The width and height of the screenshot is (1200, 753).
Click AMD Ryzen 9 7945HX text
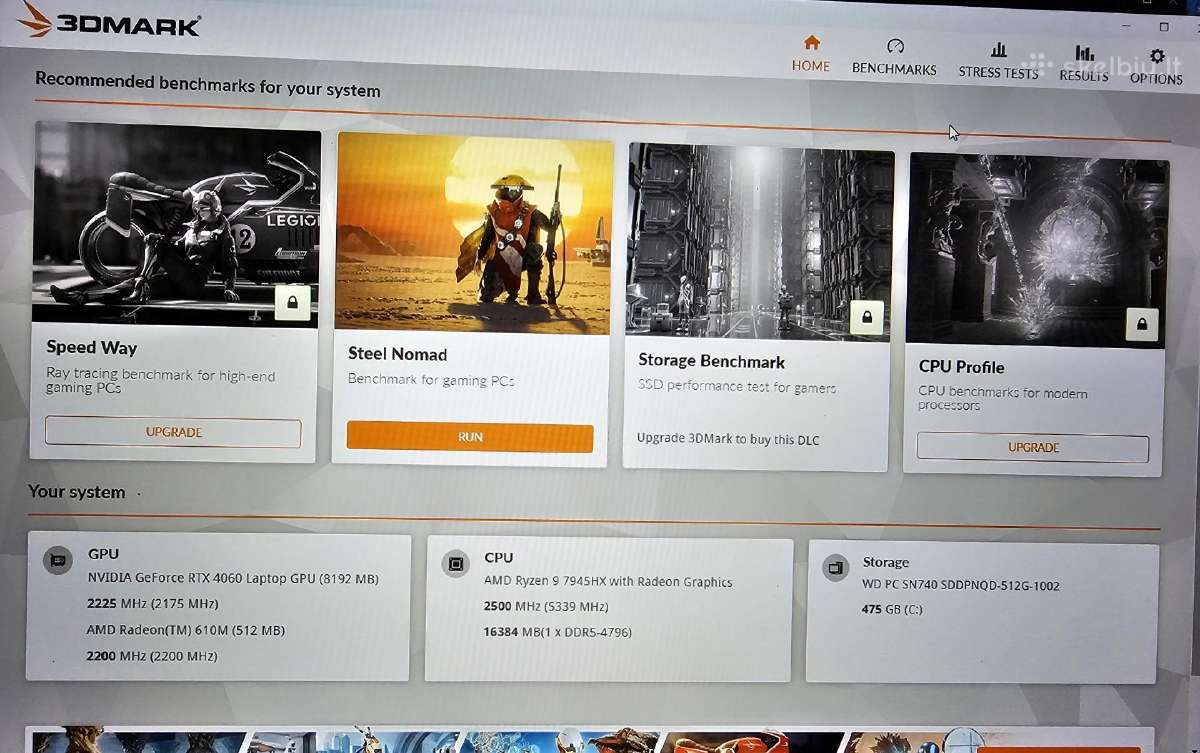[608, 582]
